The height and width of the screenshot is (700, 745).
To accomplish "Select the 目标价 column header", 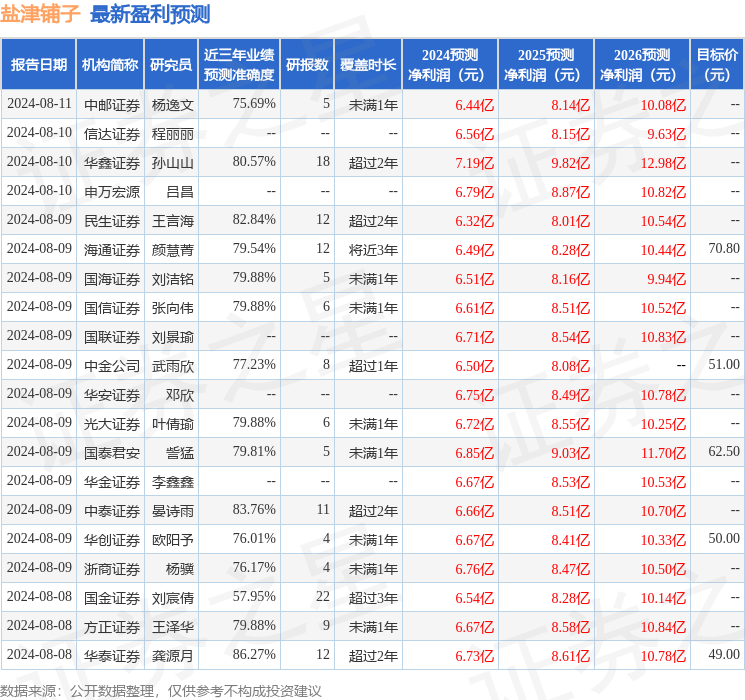I will coord(716,65).
